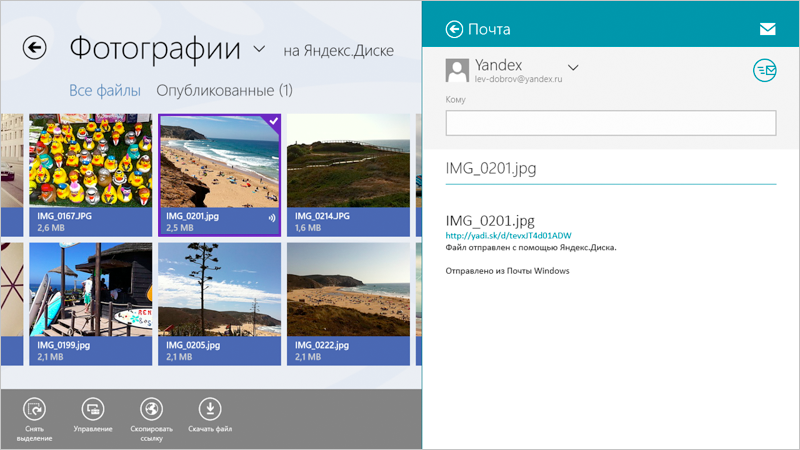The height and width of the screenshot is (450, 800).
Task: Click the IMG_0201.jpg heading in message body
Action: (490, 221)
